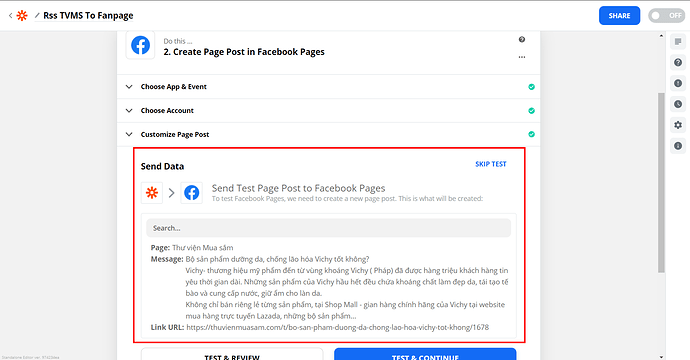This screenshot has height=360, width=690.
Task: Click the Rss TVMS To Fanpage title
Action: (88, 15)
